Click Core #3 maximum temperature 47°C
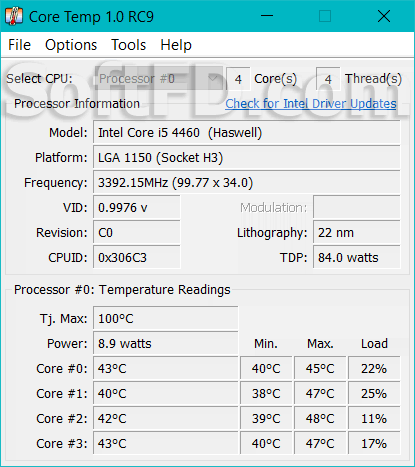Screen dimensions: 415x467 point(320,444)
